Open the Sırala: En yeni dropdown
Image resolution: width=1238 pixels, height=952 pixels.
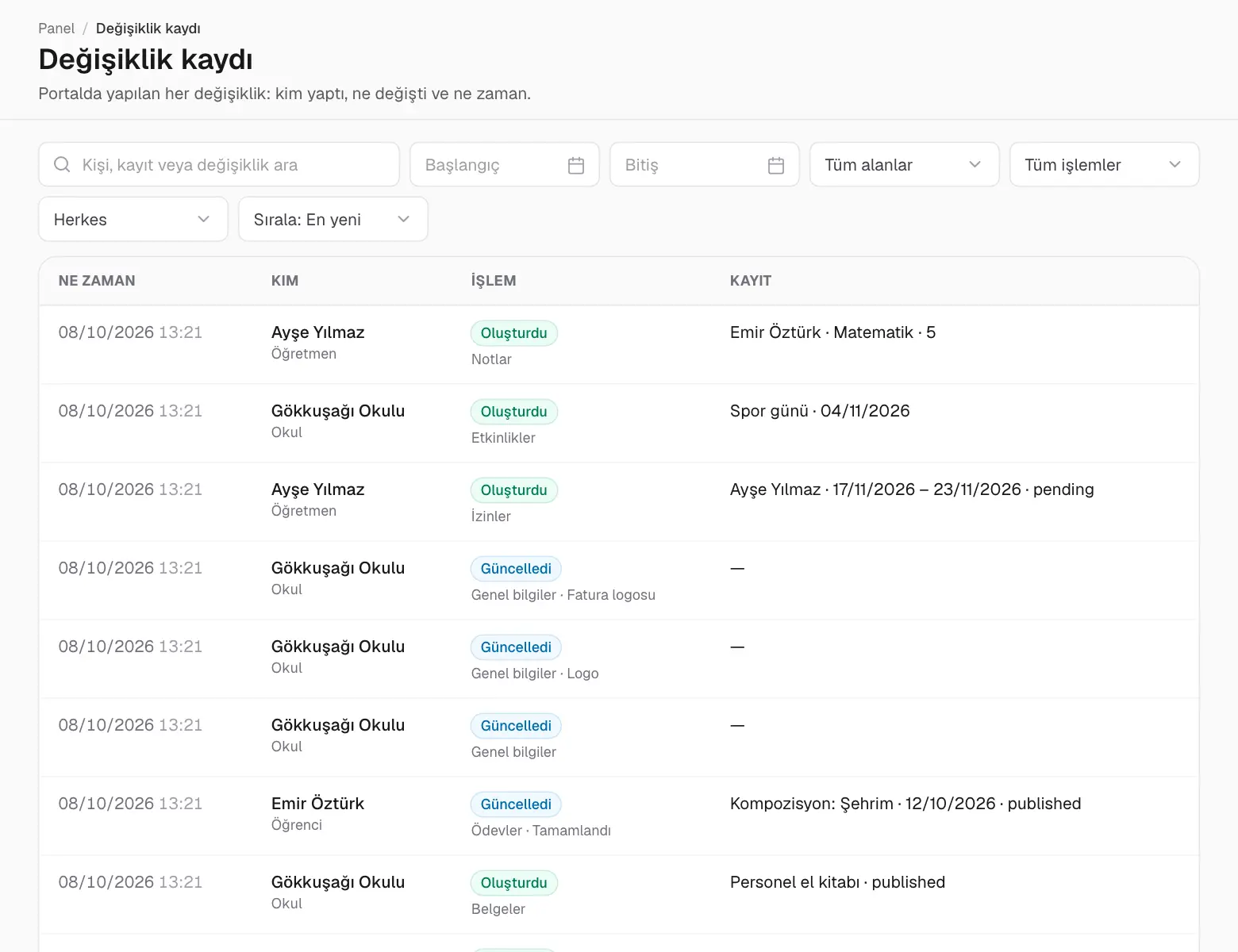pos(333,219)
